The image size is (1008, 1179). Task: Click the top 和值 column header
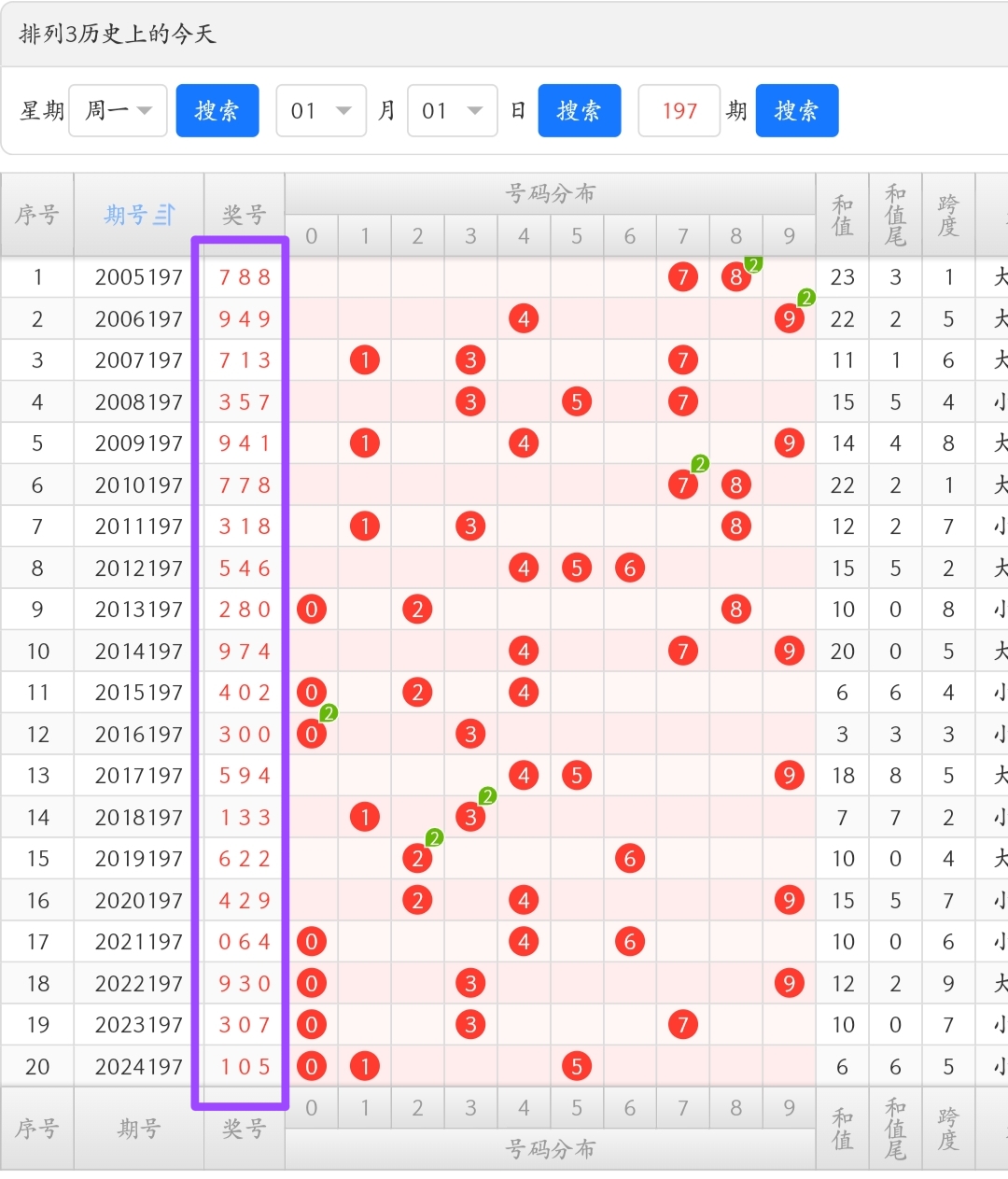click(843, 215)
